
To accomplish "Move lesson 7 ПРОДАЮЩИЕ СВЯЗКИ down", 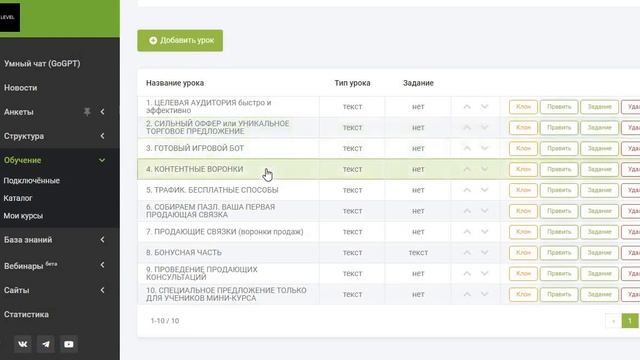I will 484,231.
